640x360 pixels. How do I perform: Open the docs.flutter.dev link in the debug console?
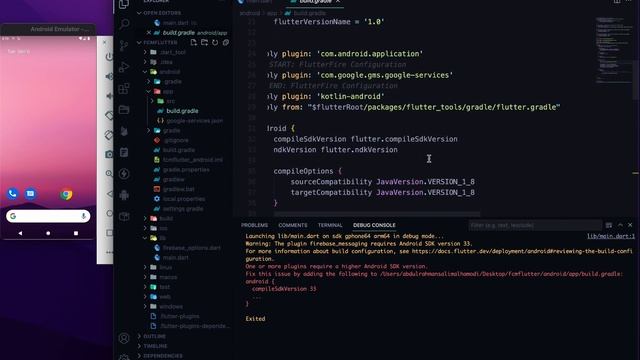[522, 251]
